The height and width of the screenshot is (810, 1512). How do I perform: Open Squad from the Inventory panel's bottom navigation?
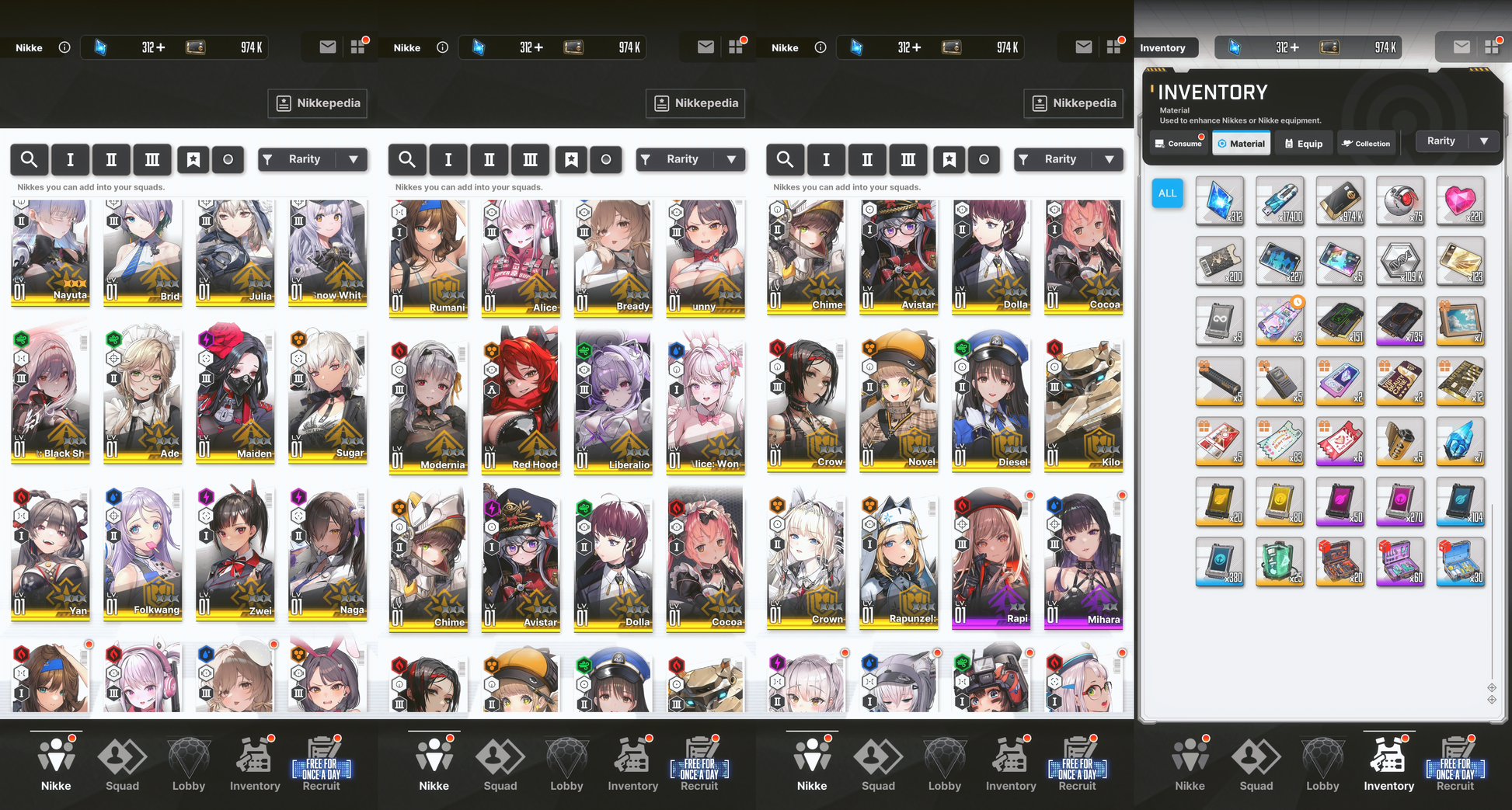tap(1256, 764)
